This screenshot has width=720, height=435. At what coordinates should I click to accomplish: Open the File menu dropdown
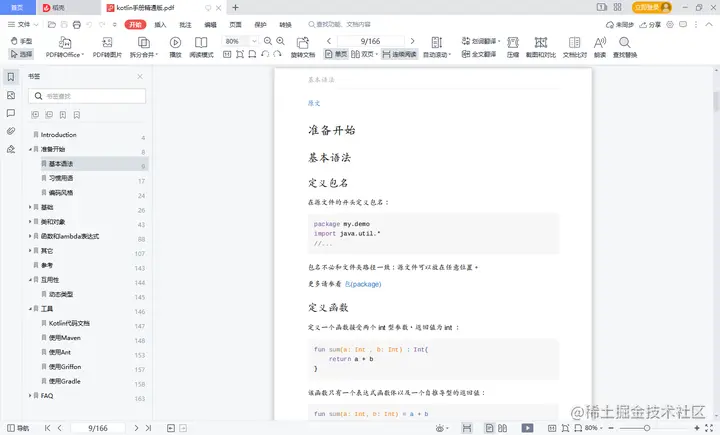(x=23, y=24)
